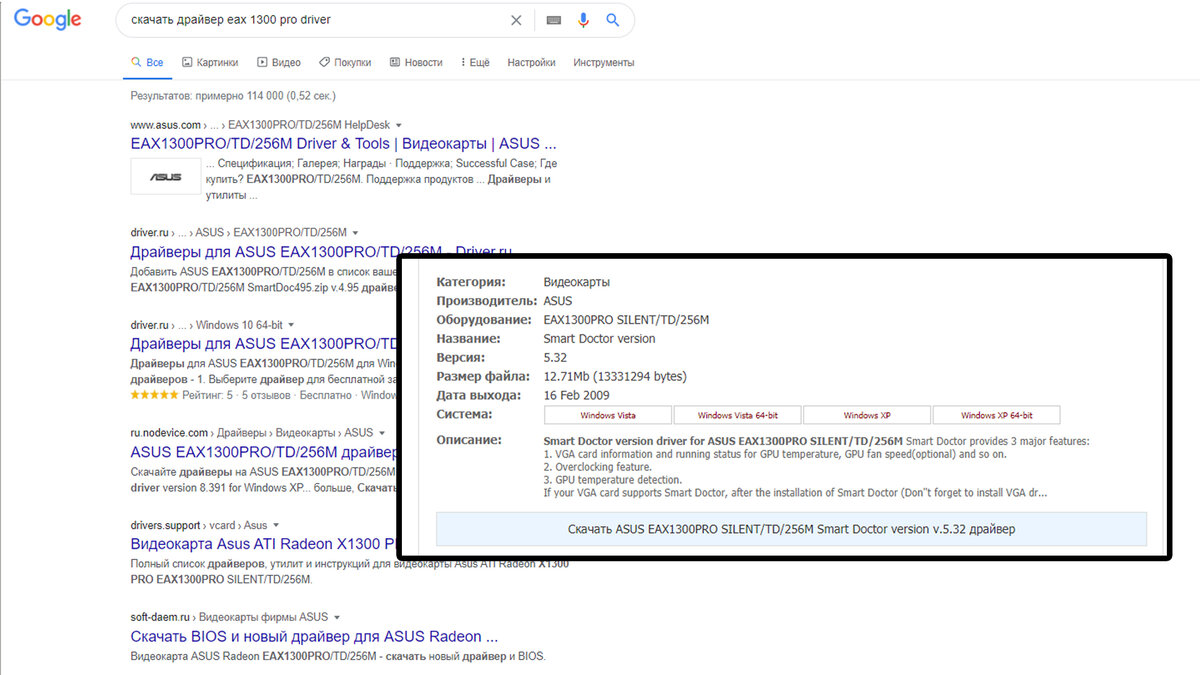Expand arrow beside soft-daem.ru breadcrumb

(x=337, y=617)
